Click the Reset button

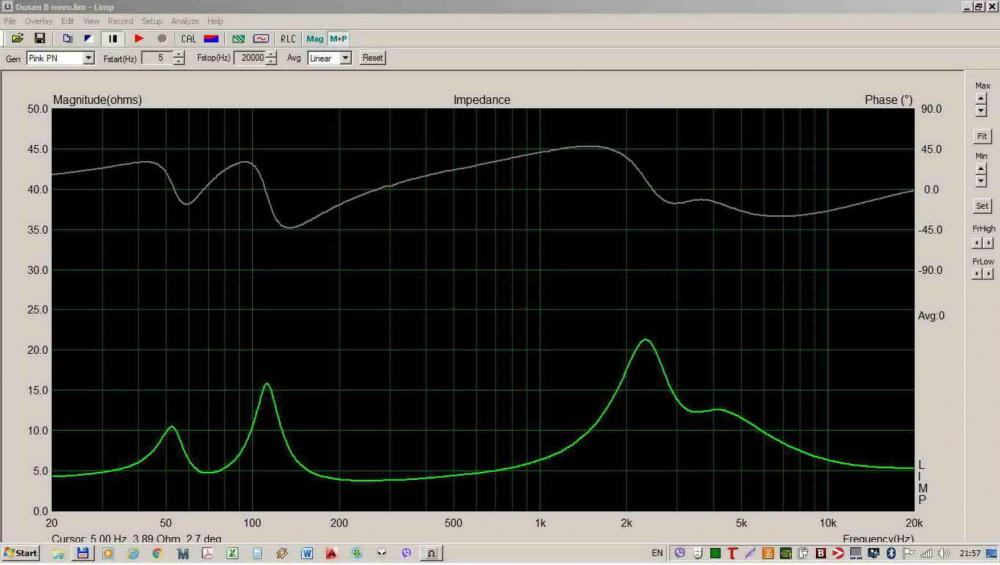372,58
